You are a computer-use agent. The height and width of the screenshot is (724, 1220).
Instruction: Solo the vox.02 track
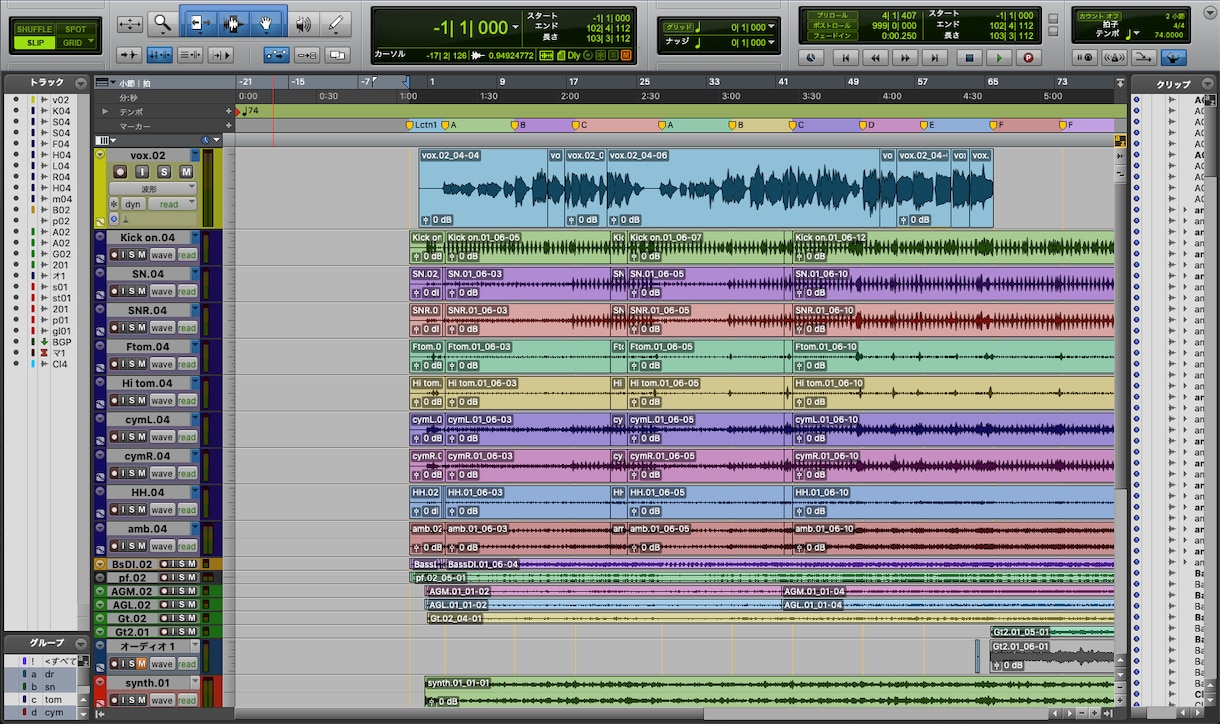pos(164,172)
